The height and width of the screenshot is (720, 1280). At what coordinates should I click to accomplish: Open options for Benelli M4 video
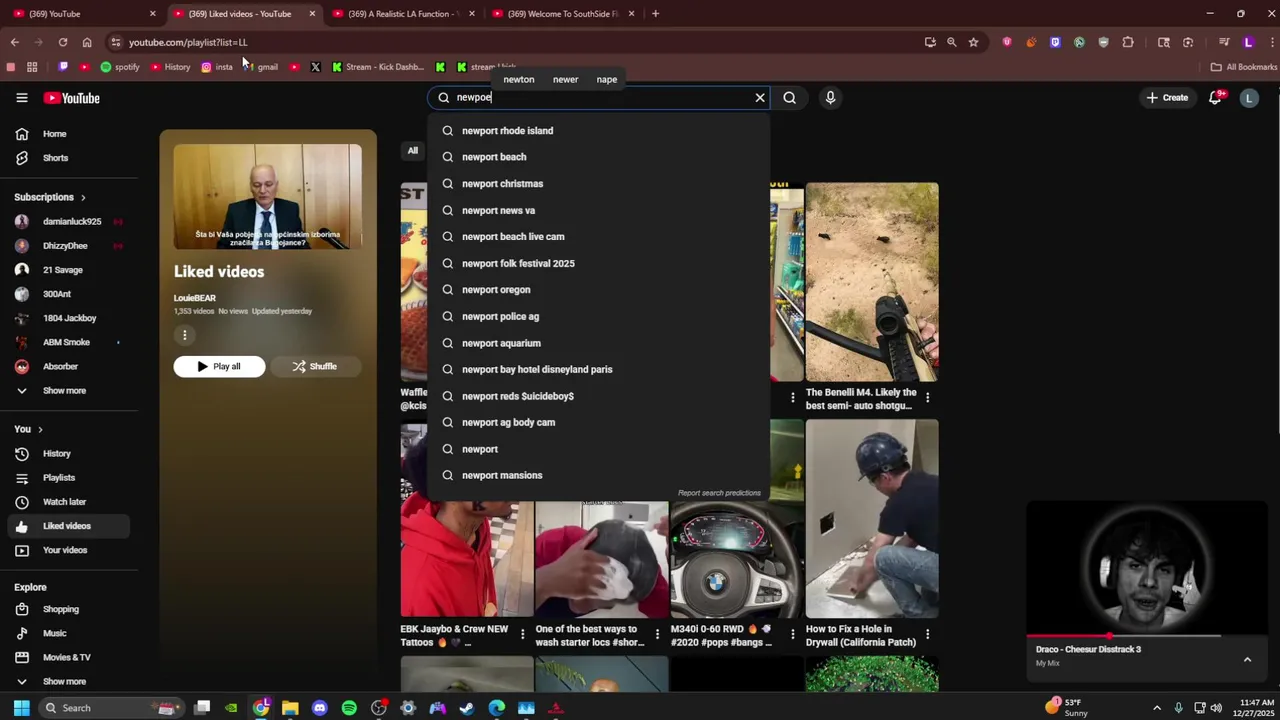click(928, 398)
